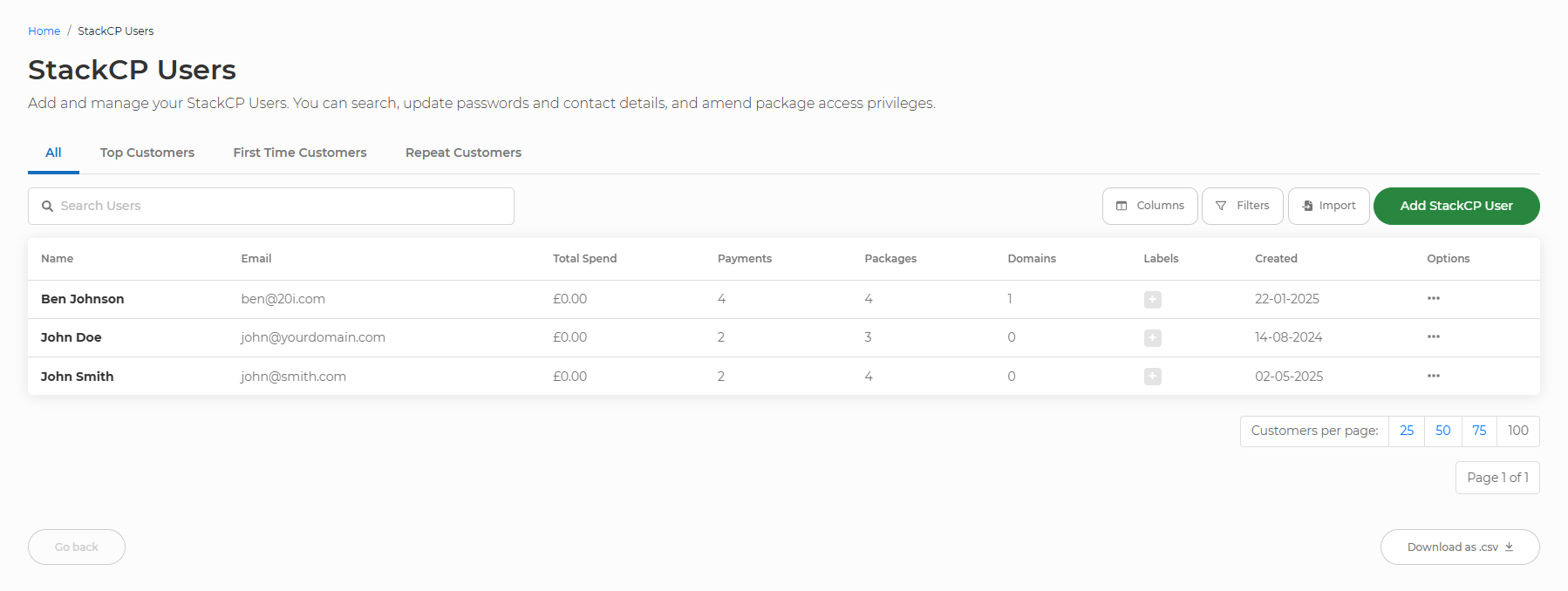Add a label to Ben Johnson
The height and width of the screenshot is (591, 1568).
click(x=1152, y=299)
